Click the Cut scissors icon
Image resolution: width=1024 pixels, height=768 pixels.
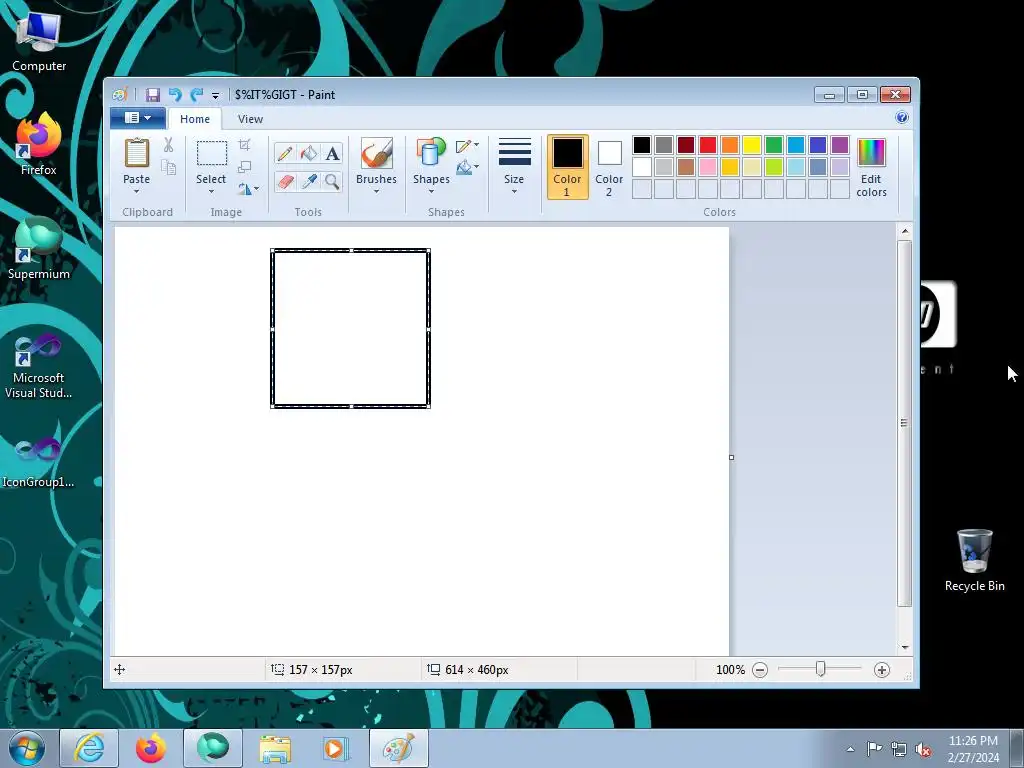(168, 145)
